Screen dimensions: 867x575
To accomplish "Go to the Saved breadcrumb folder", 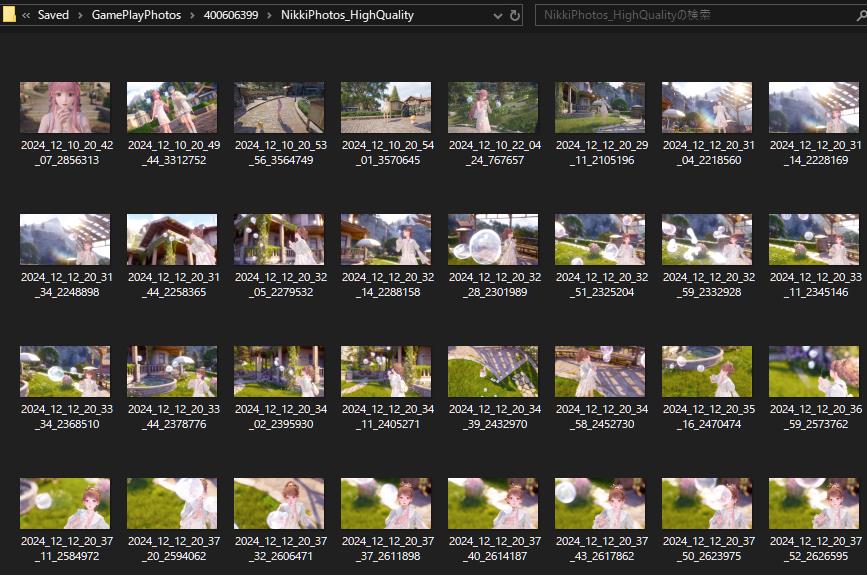I will 53,15.
